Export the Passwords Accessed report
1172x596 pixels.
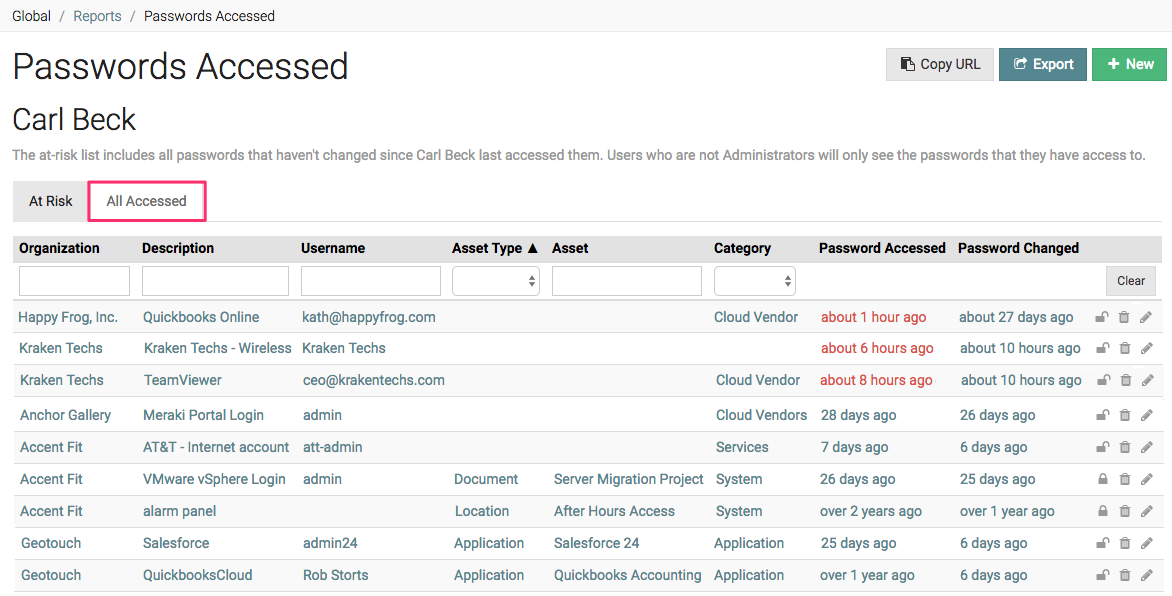(1042, 64)
